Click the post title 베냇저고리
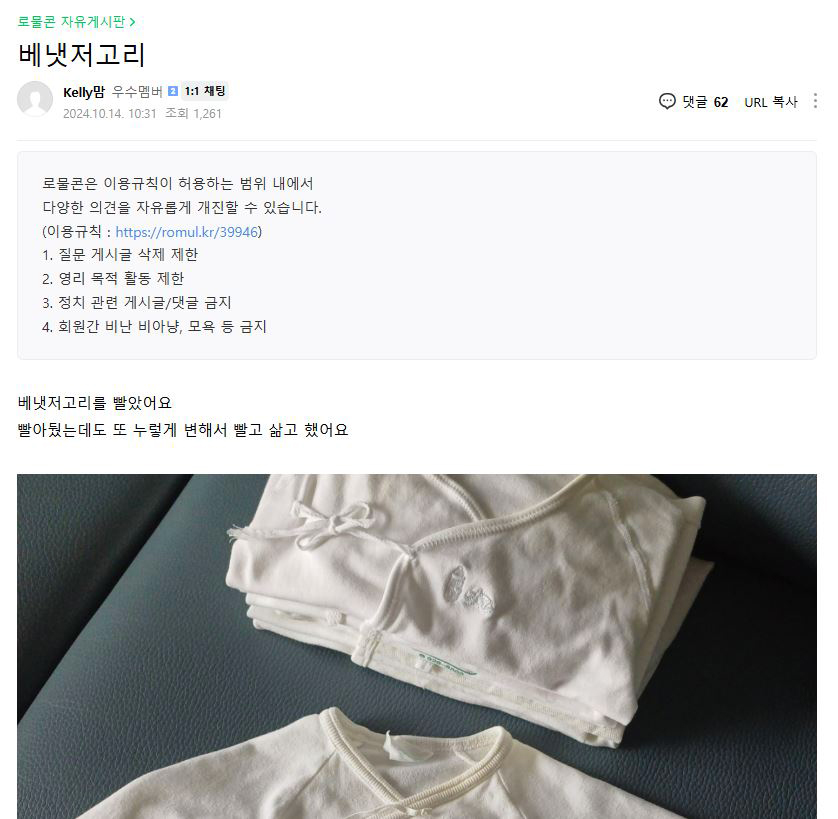Screen dimensions: 838x819 [x=81, y=55]
